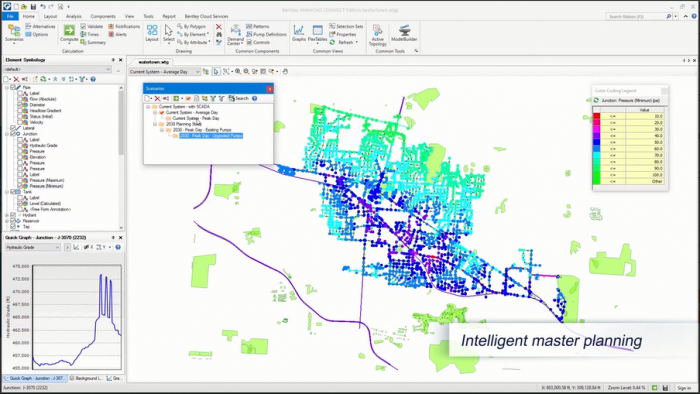Screen dimensions: 700x394
Task: Click the Validate button
Action: coord(92,26)
